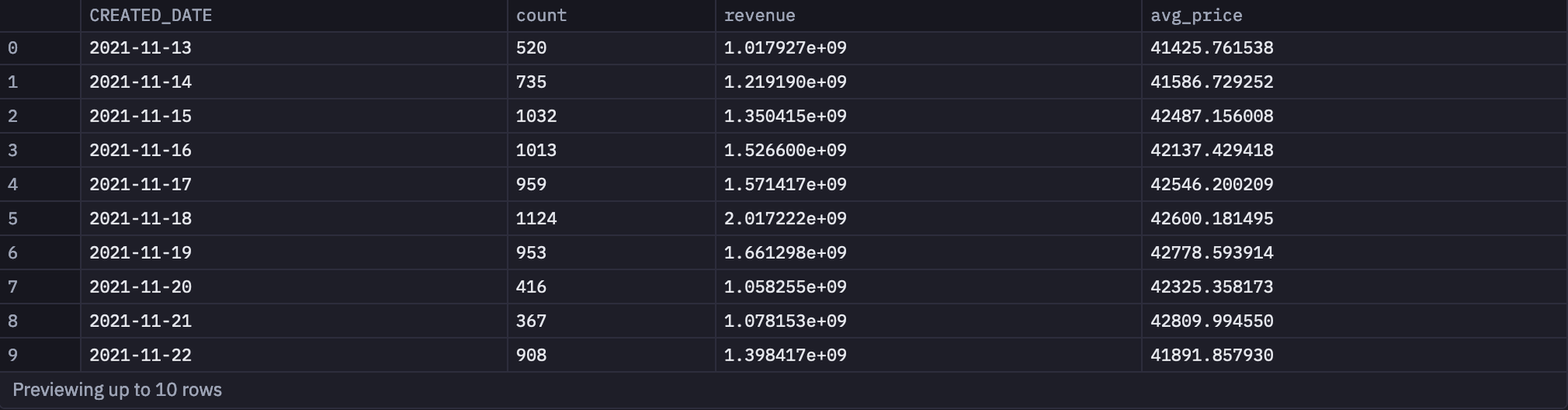This screenshot has height=410, width=1568.
Task: Select revenue value 1.661298e+09
Action: [786, 253]
